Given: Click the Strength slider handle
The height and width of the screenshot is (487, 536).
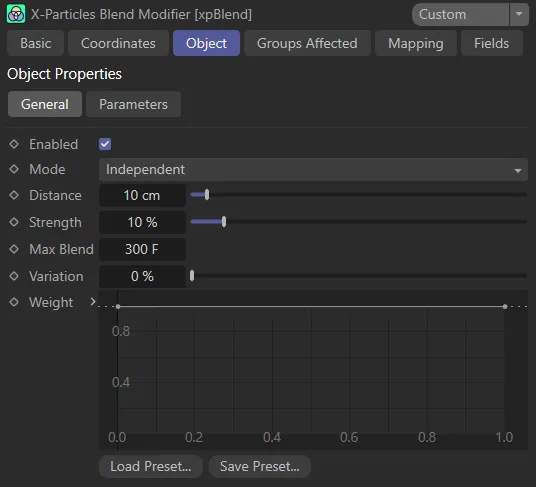Looking at the screenshot, I should (x=224, y=222).
